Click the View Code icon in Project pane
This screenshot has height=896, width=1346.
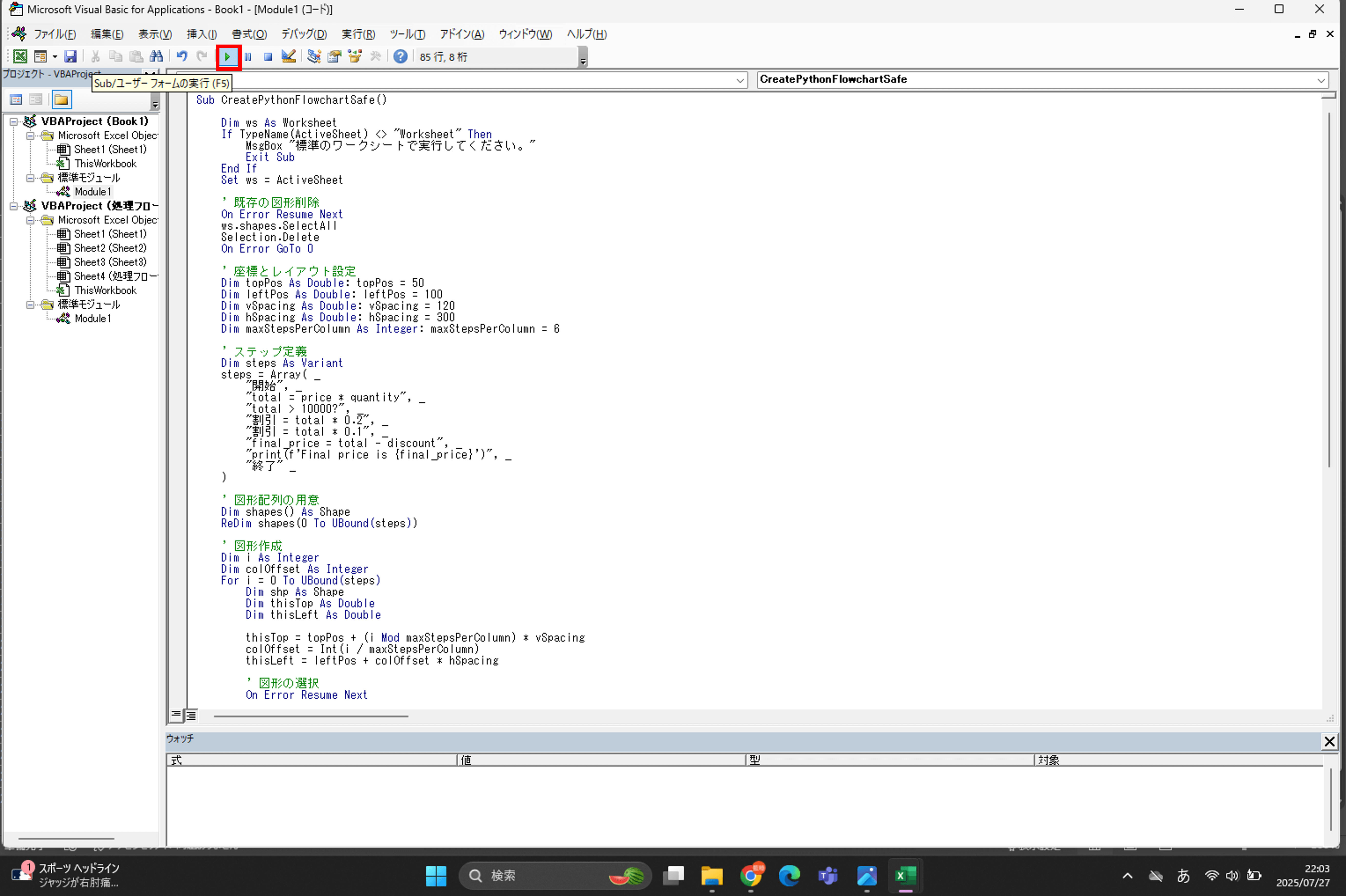click(x=16, y=100)
